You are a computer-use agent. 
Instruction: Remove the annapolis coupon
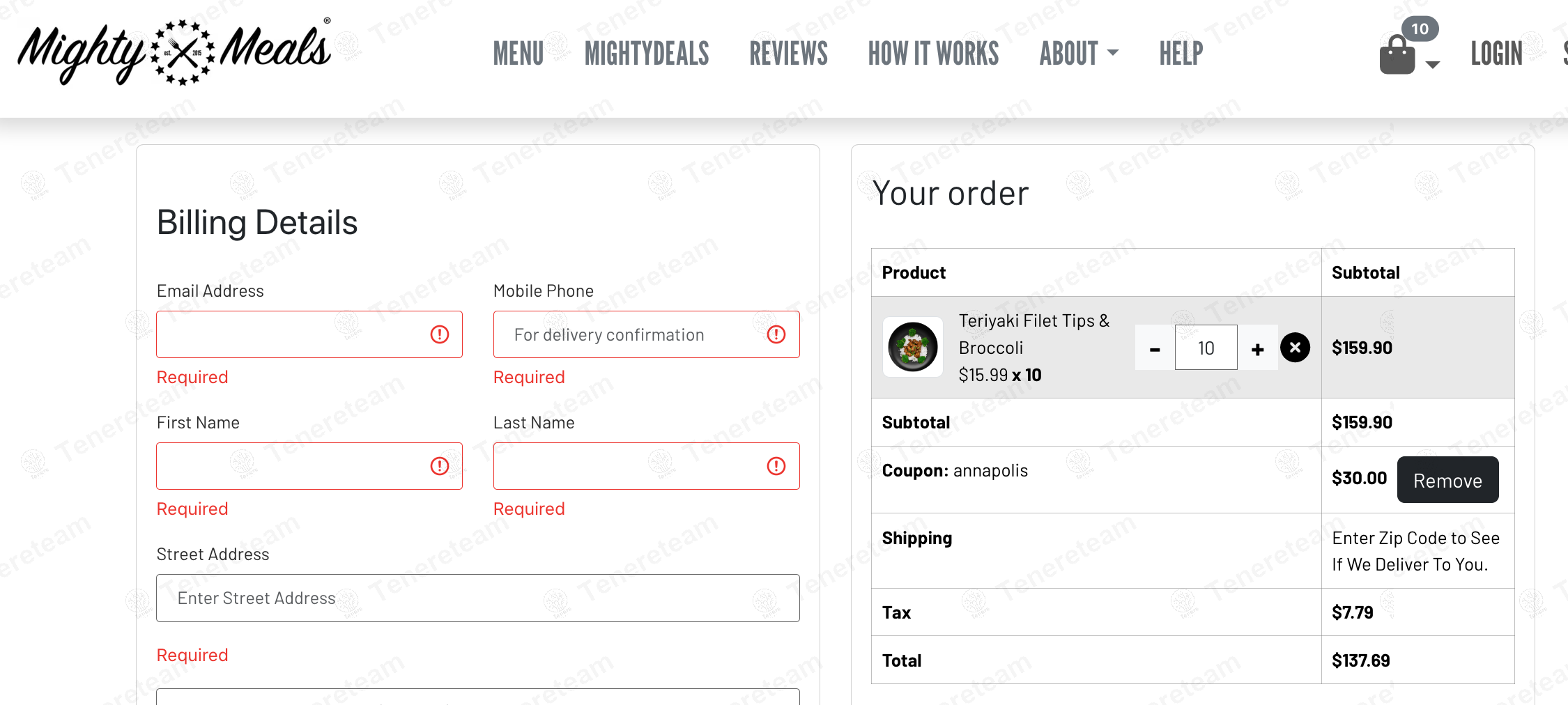[x=1447, y=480]
